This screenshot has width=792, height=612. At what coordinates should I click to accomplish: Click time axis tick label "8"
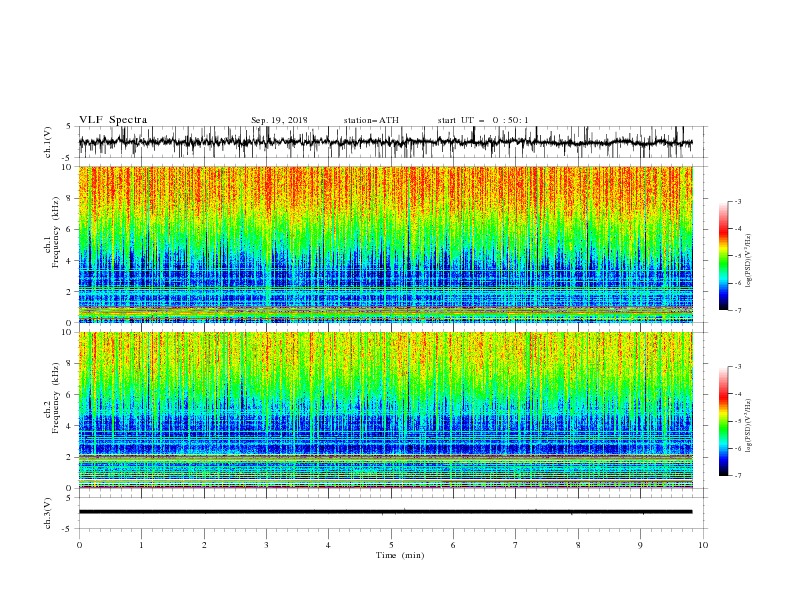click(x=578, y=545)
